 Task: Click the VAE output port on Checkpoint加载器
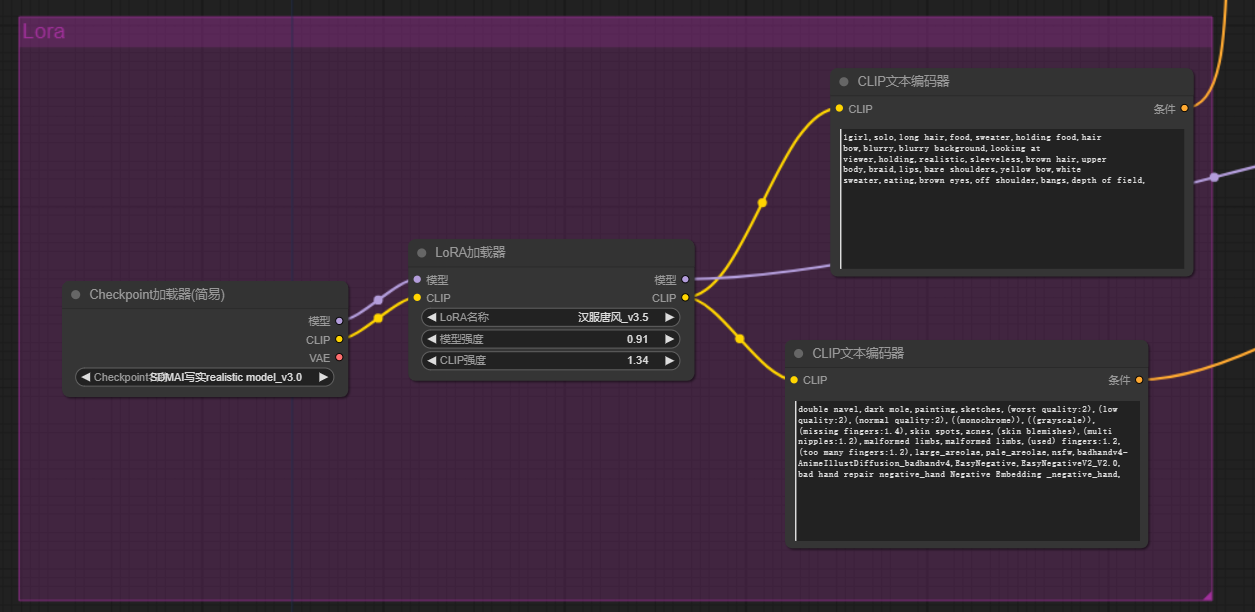(339, 358)
